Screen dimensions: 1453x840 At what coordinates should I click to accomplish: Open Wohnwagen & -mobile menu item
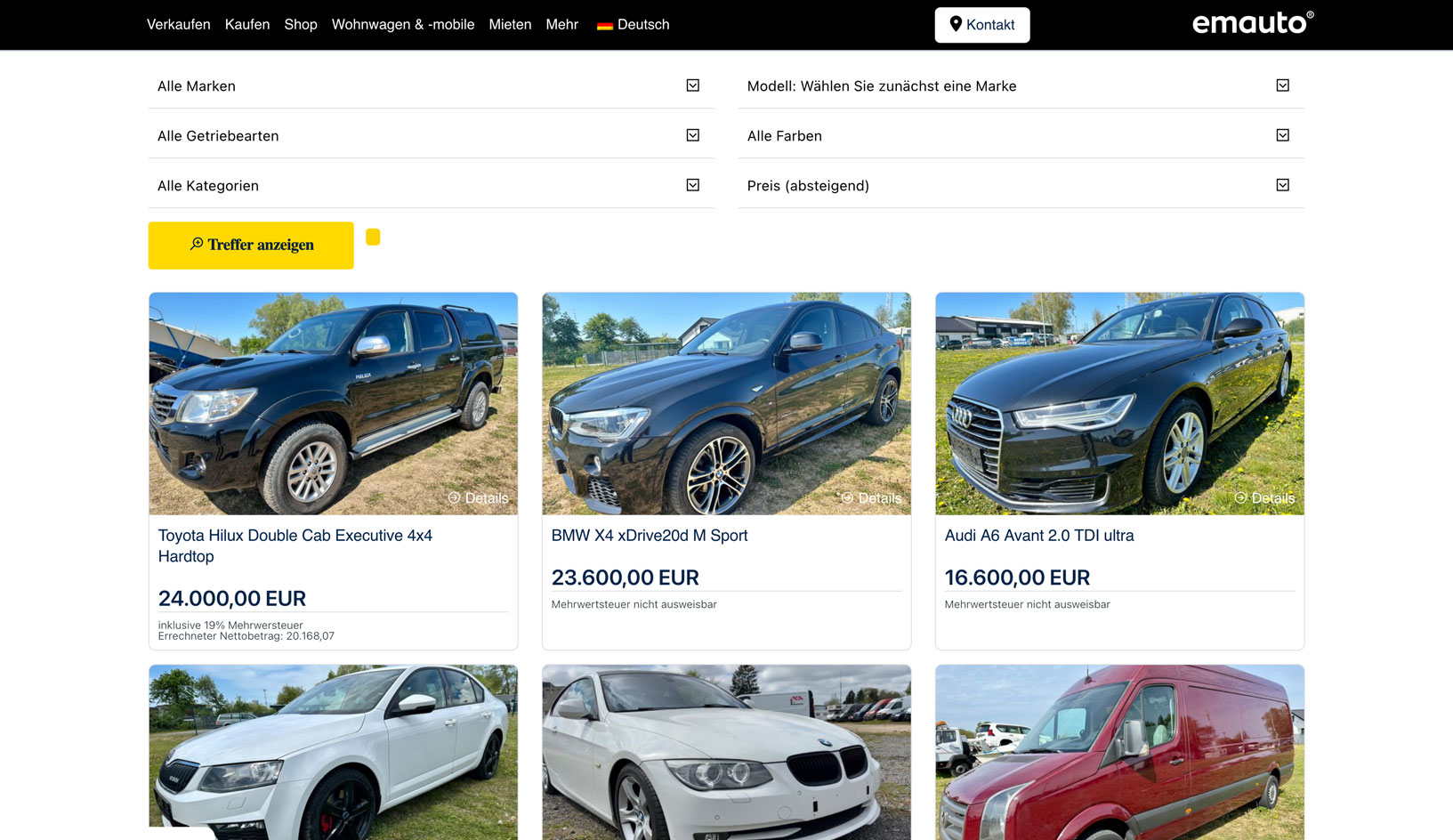pyautogui.click(x=403, y=25)
